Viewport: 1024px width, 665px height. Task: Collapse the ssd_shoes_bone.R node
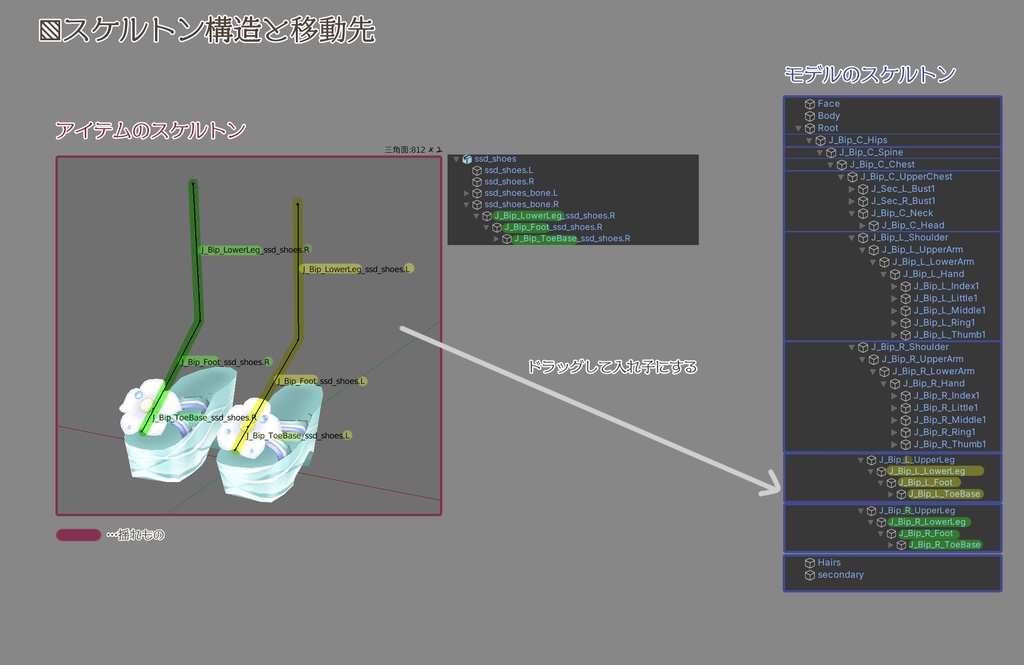466,204
